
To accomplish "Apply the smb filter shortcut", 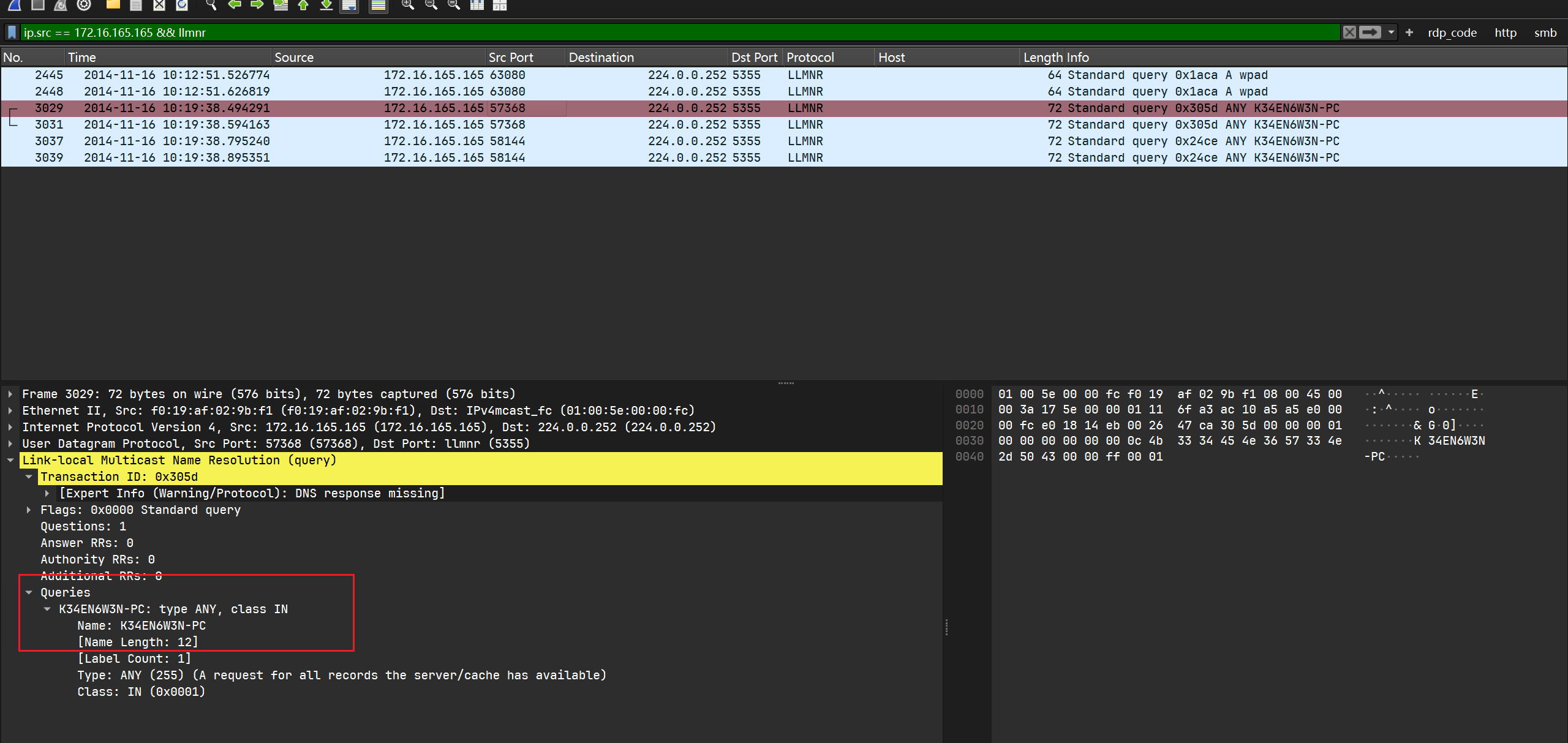I will pyautogui.click(x=1545, y=32).
